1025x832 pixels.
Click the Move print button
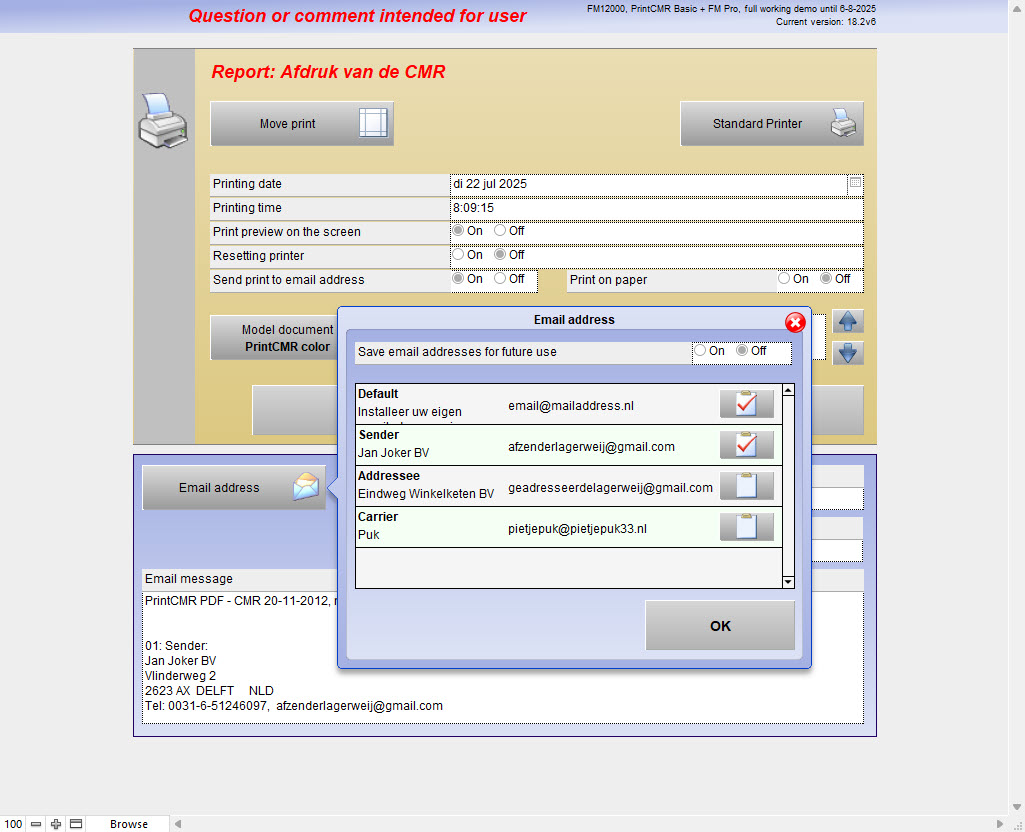[x=301, y=124]
